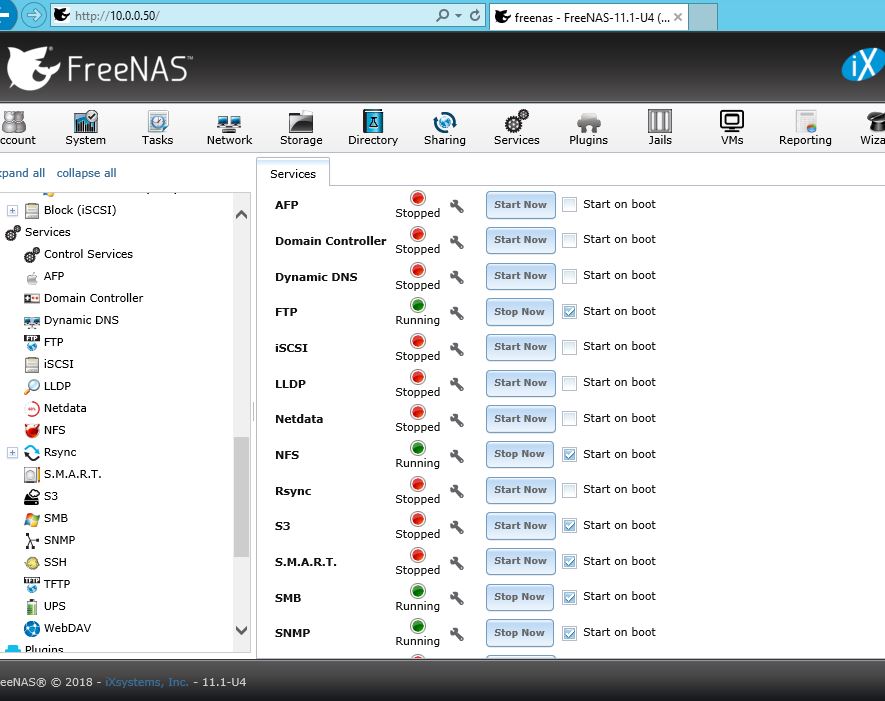This screenshot has width=885, height=701.
Task: Open LLDP settings wrench icon
Action: tap(457, 384)
